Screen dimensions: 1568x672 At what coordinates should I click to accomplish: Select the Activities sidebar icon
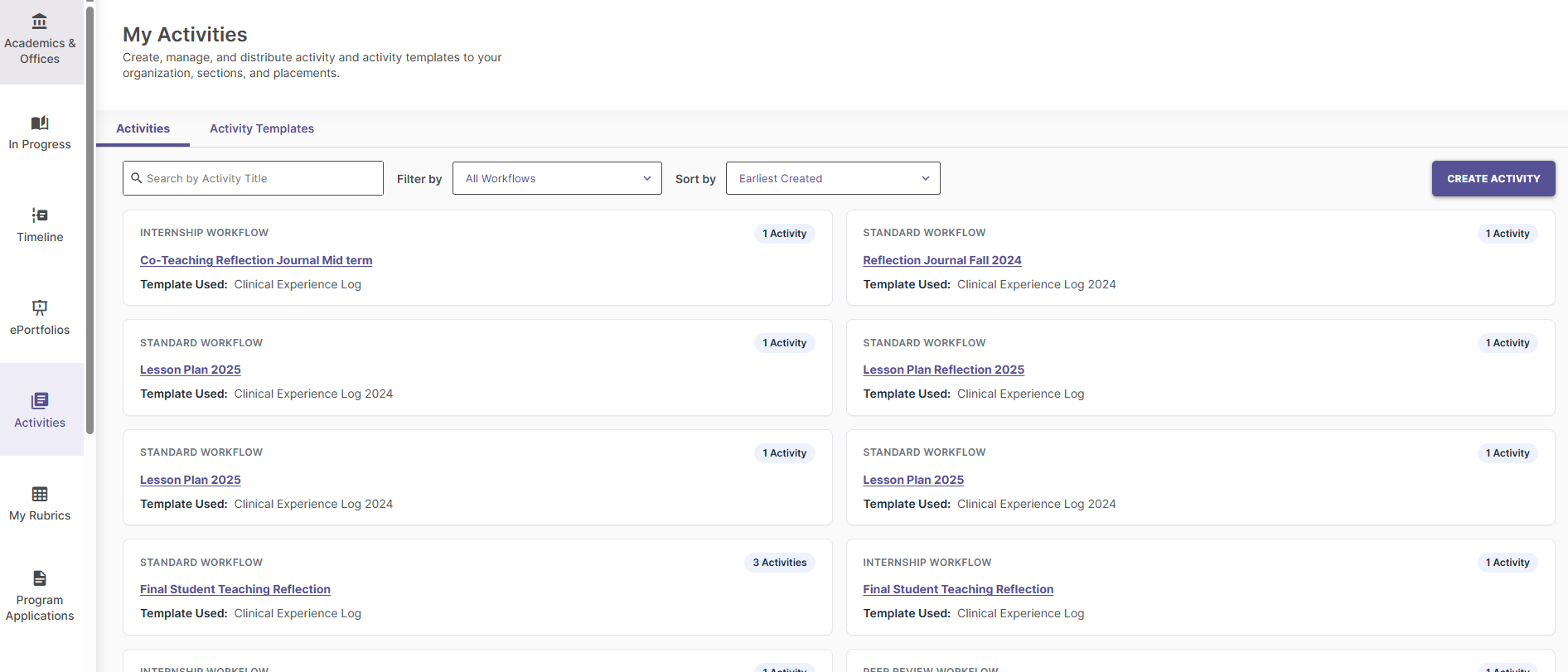tap(40, 401)
